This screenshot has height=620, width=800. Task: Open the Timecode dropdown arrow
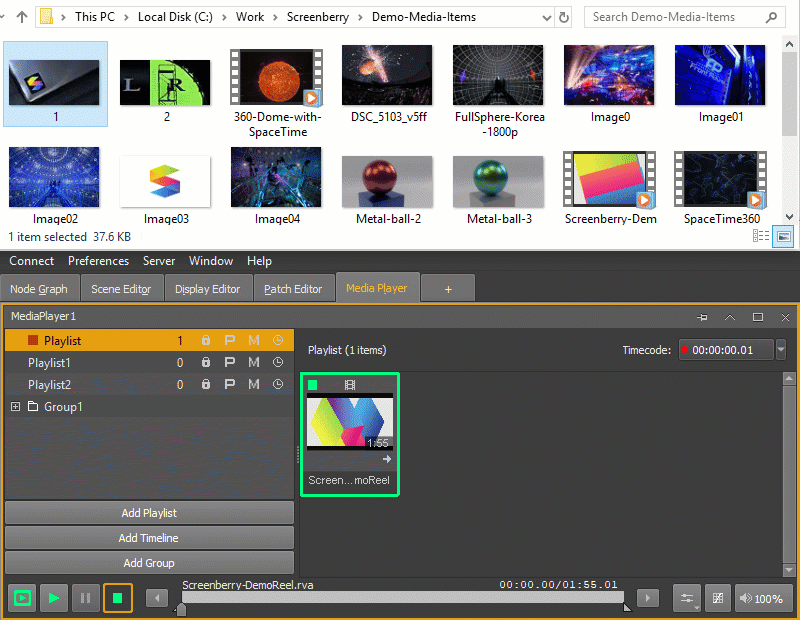tap(781, 350)
